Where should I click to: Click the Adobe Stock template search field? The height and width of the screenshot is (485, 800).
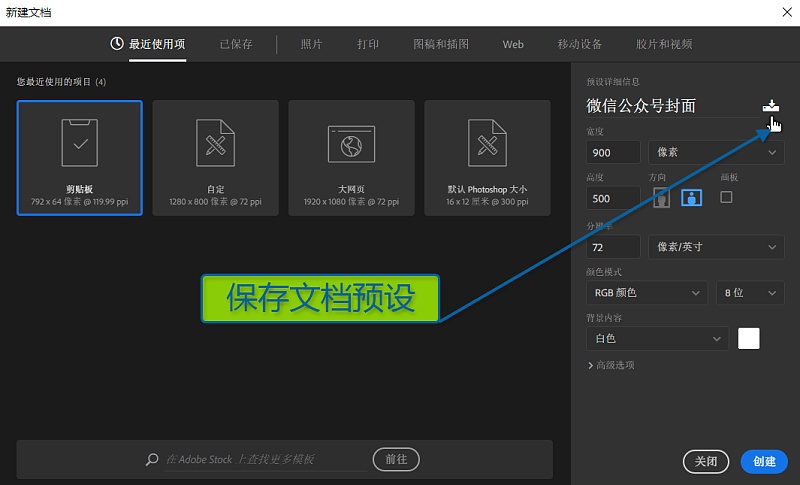point(265,460)
